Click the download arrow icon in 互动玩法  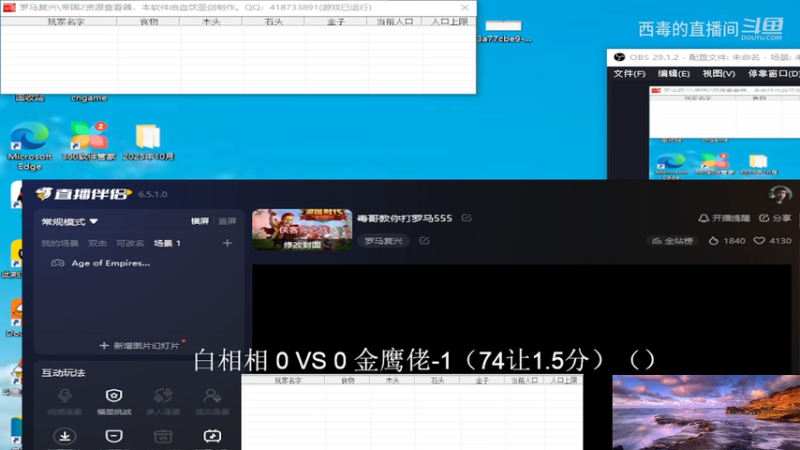pos(65,436)
